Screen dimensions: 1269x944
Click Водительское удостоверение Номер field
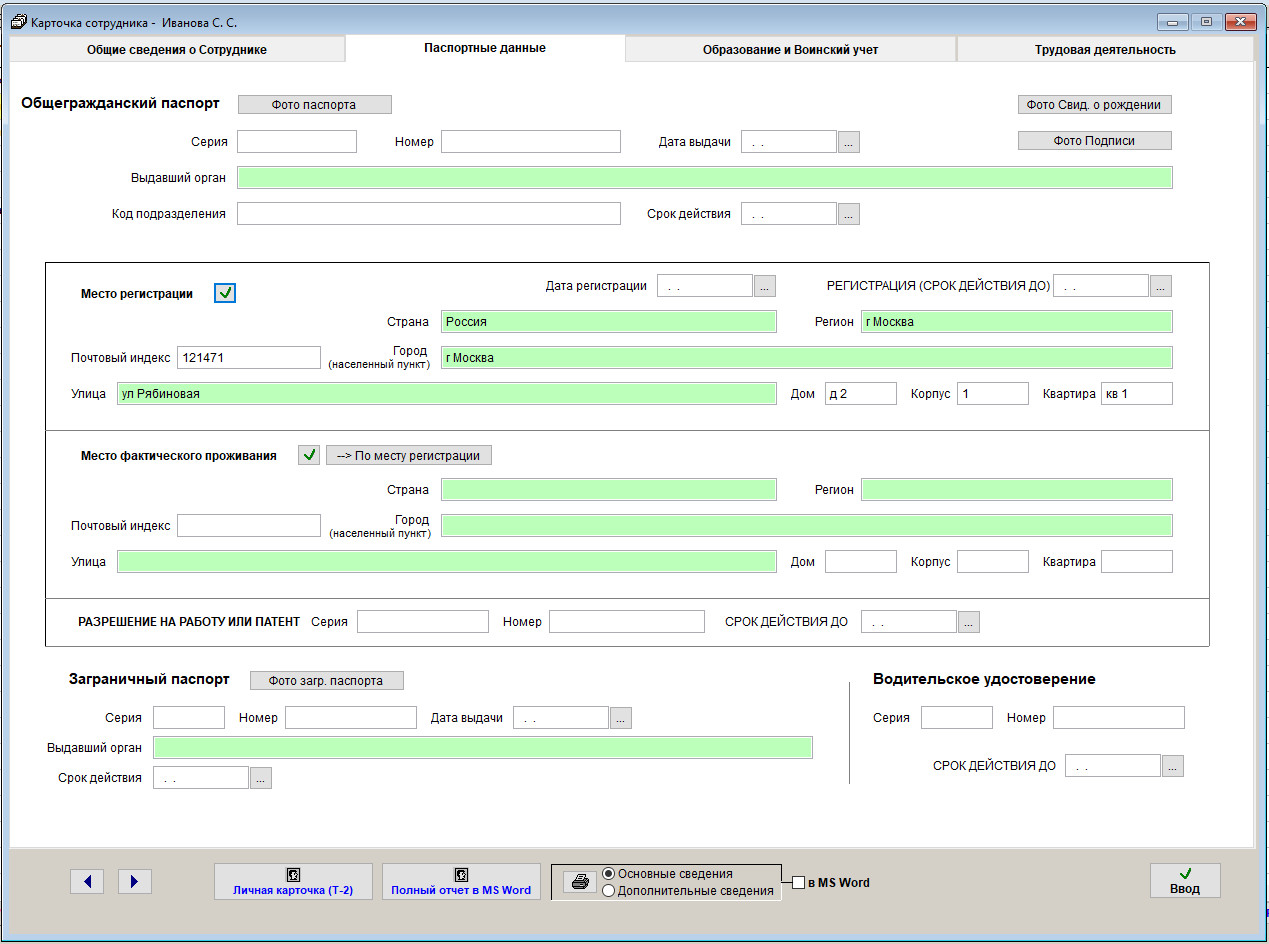point(1119,717)
